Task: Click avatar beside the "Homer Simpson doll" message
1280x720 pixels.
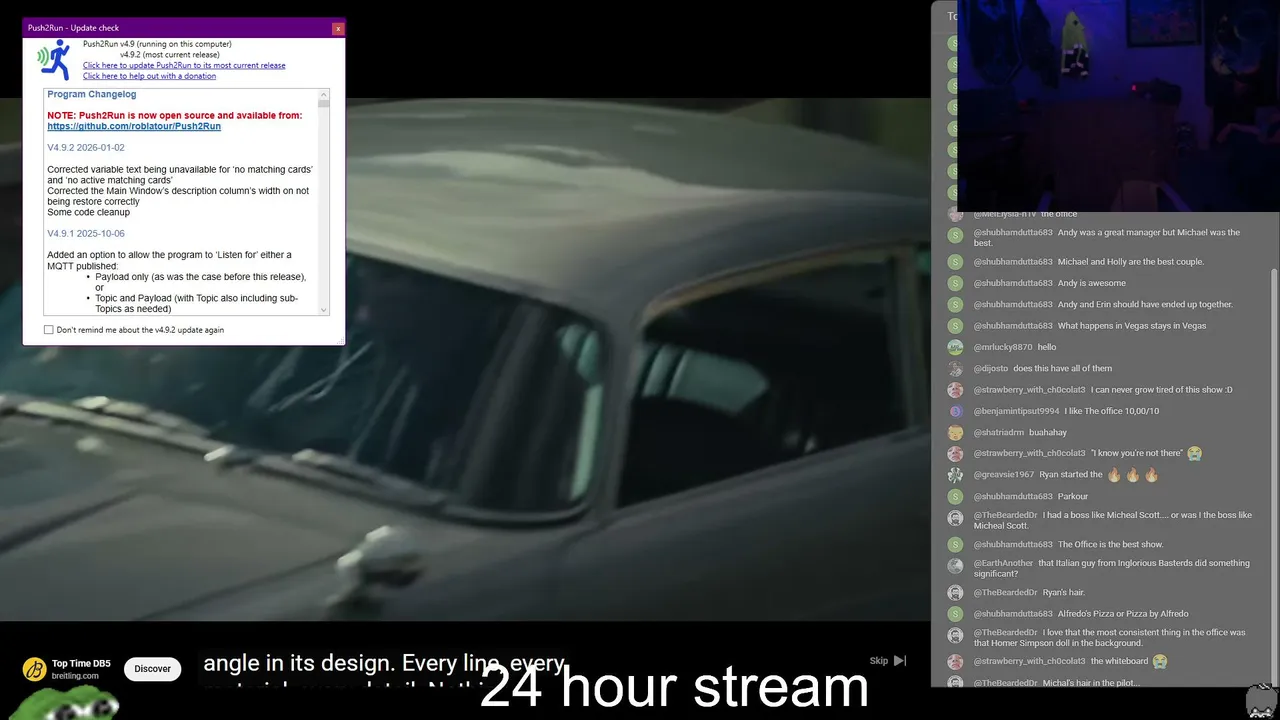Action: tap(955, 635)
